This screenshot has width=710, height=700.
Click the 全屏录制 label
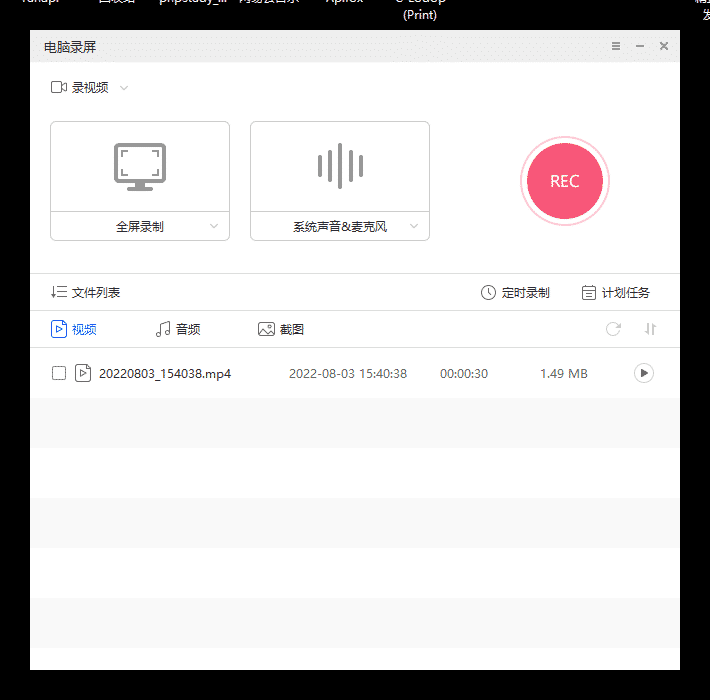tap(139, 226)
